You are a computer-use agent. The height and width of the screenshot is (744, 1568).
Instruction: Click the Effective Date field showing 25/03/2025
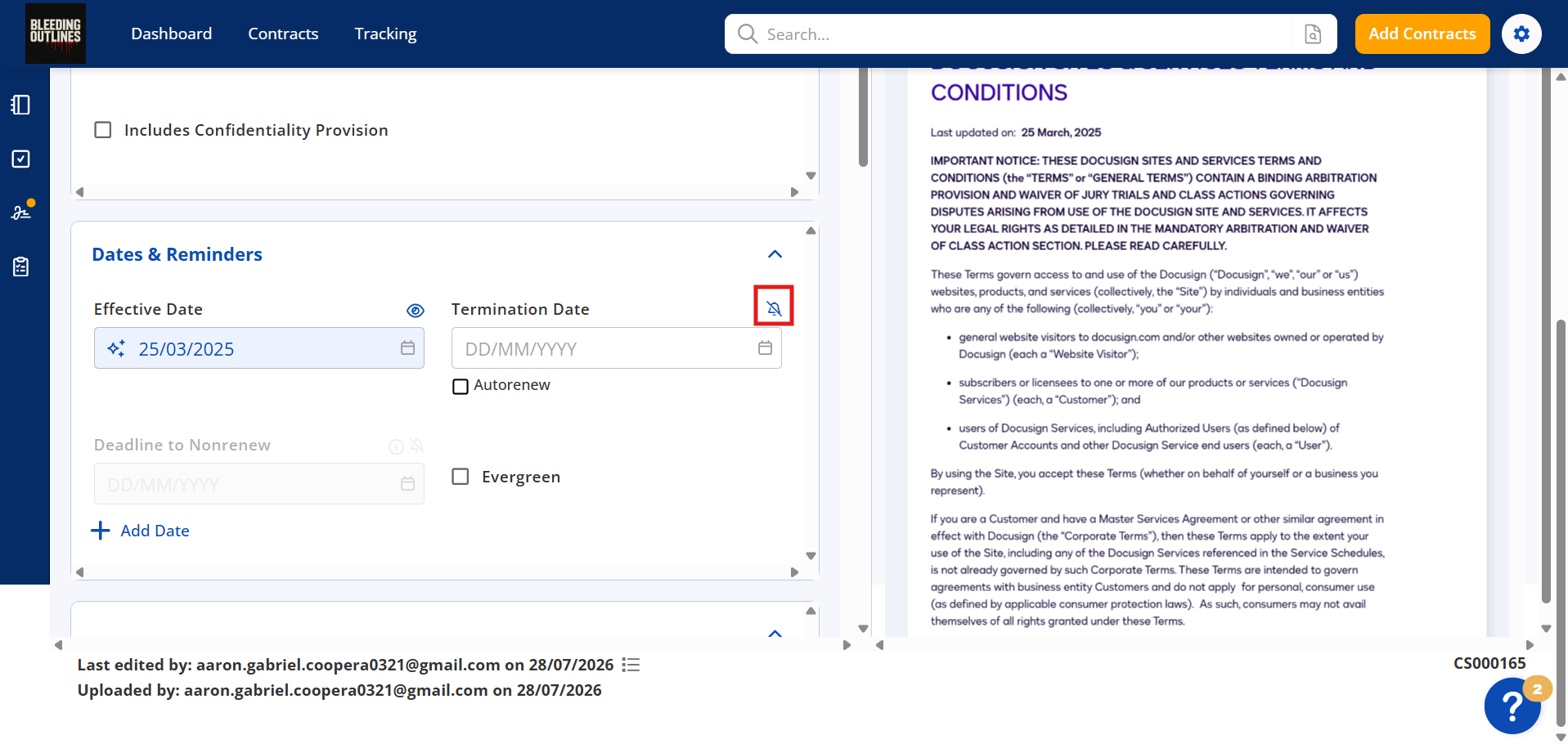(258, 348)
